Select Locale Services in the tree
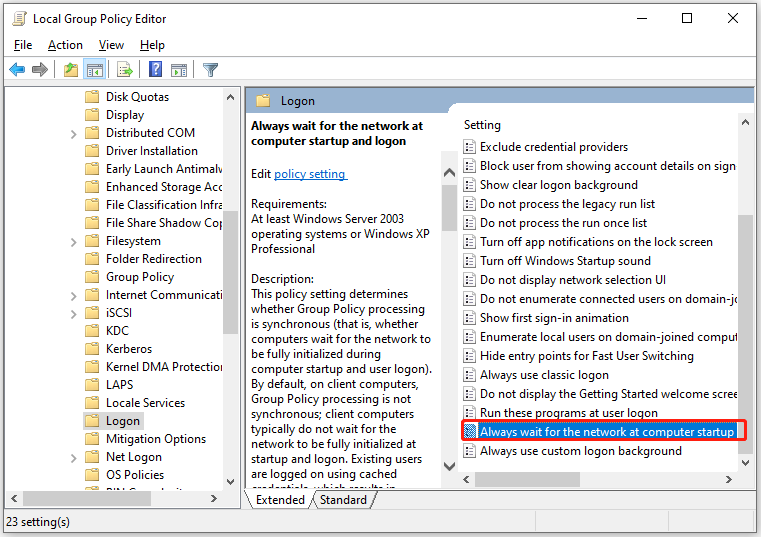The height and width of the screenshot is (537, 761). (145, 403)
